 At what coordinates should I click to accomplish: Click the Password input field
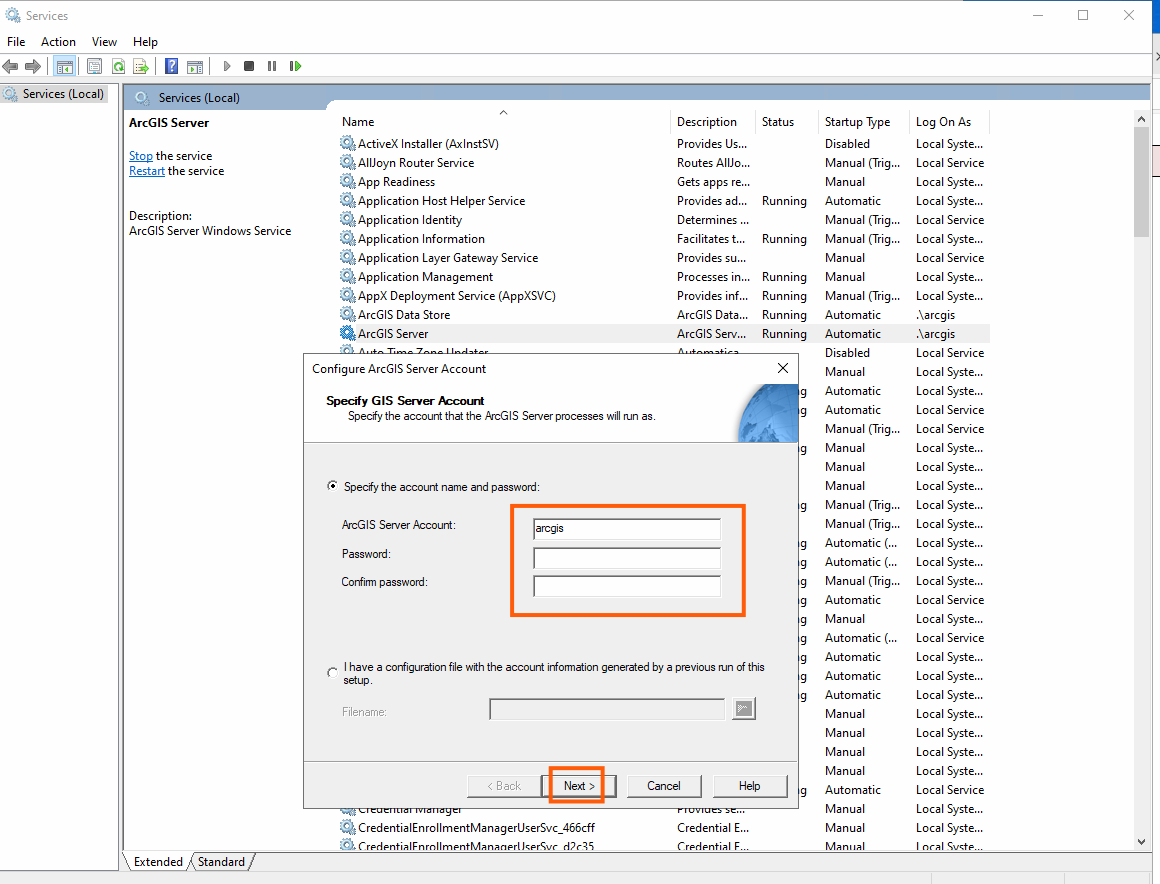point(626,557)
